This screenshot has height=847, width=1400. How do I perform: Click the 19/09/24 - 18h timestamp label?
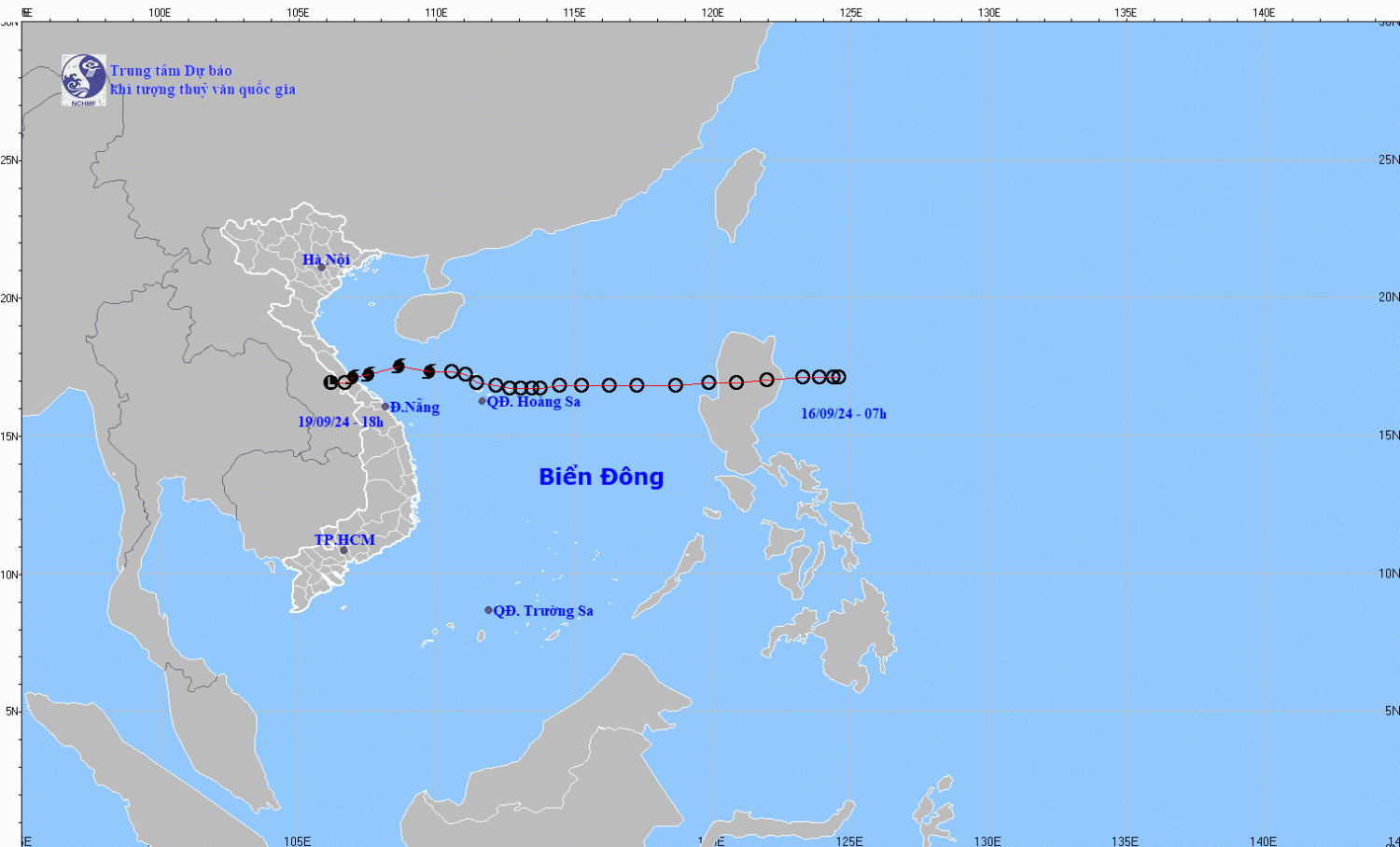click(340, 422)
